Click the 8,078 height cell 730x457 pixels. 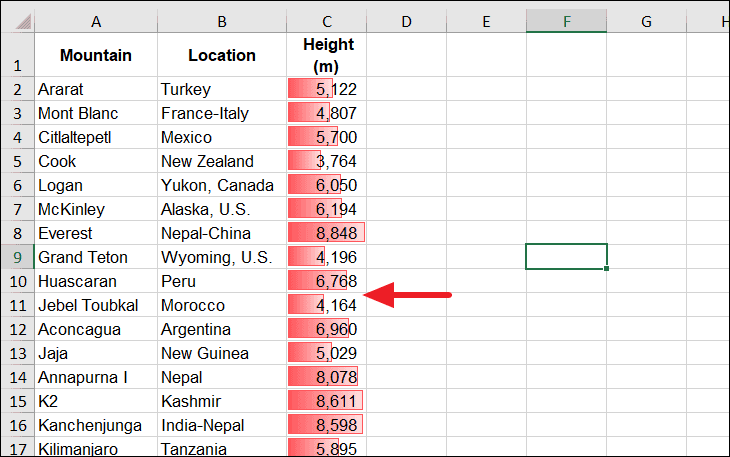[327, 377]
